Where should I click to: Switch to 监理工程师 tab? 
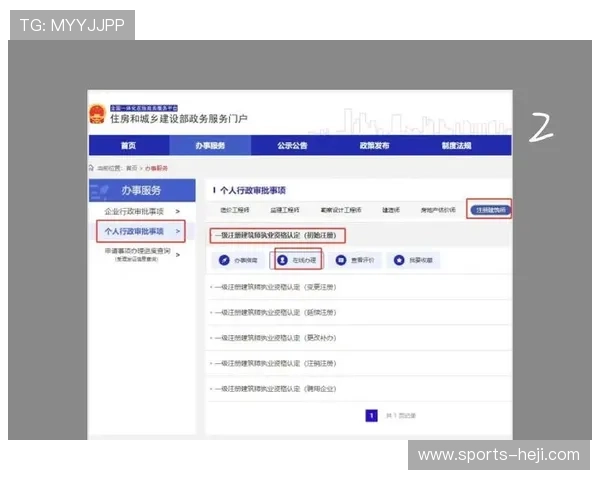click(x=285, y=210)
